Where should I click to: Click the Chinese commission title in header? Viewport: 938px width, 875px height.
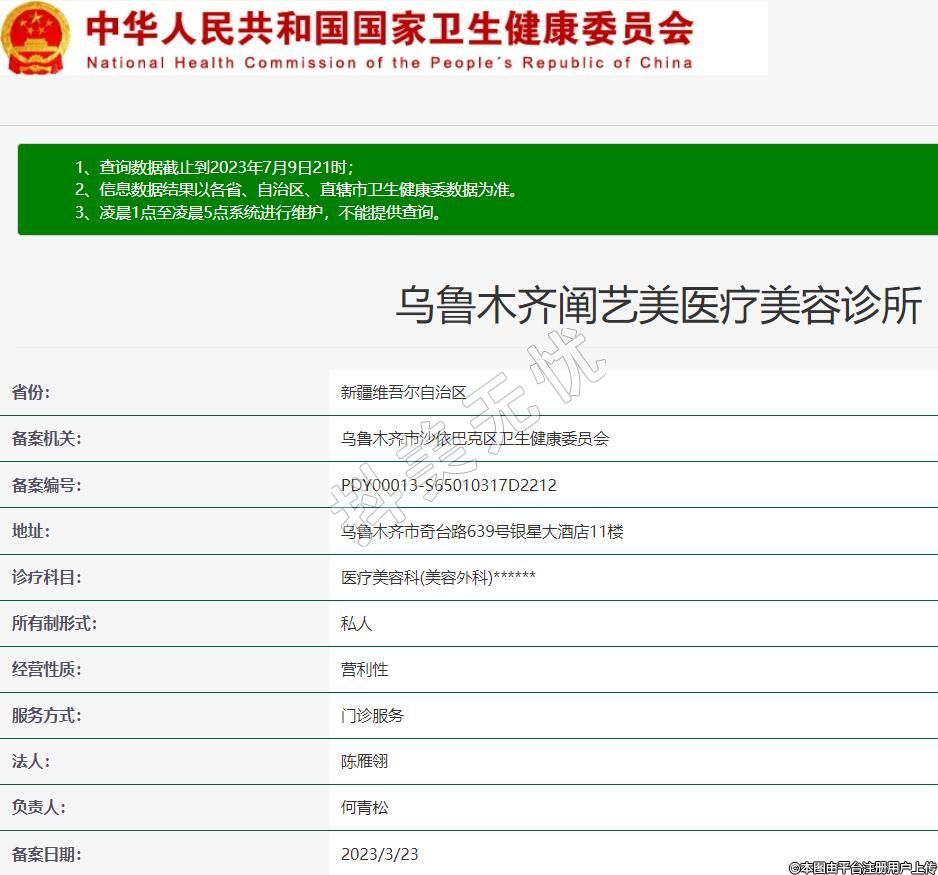(x=389, y=28)
